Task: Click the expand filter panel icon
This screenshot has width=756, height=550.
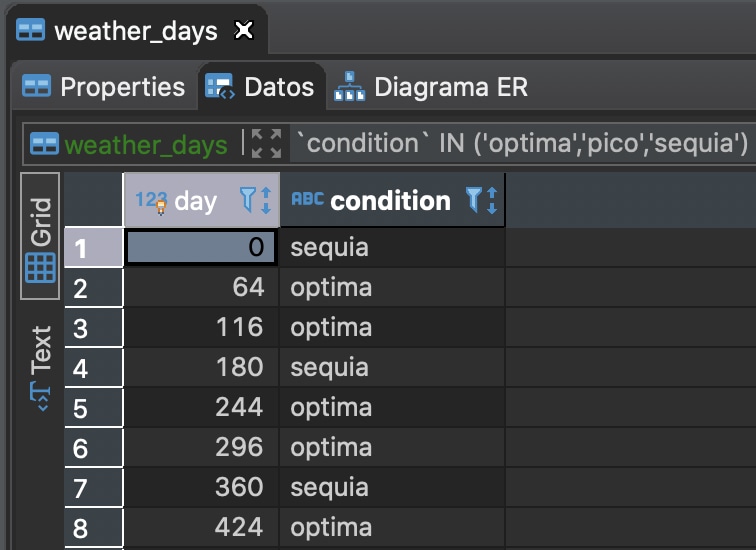Action: point(266,144)
